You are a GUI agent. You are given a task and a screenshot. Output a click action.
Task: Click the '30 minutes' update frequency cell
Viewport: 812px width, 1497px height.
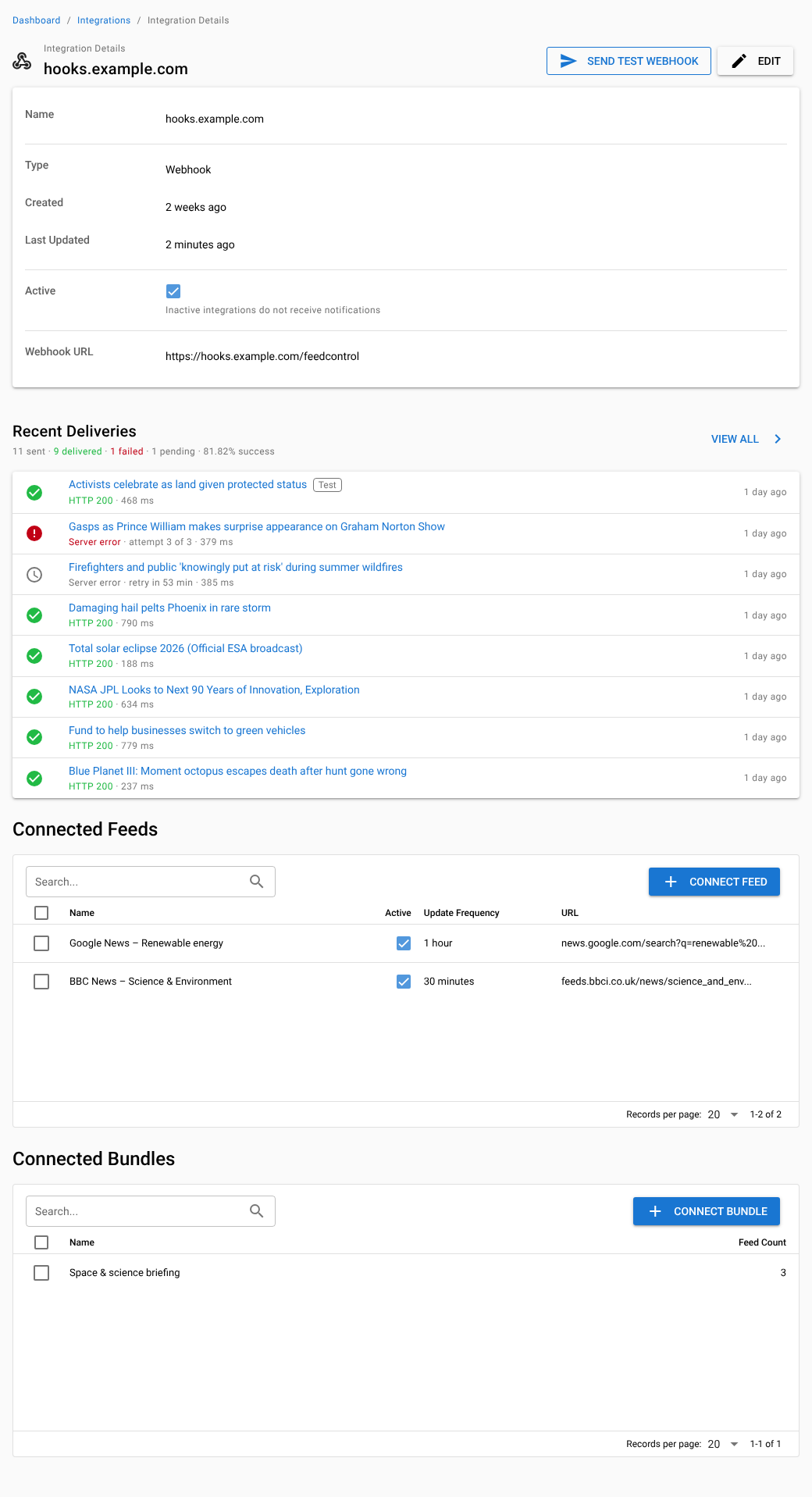(x=449, y=982)
